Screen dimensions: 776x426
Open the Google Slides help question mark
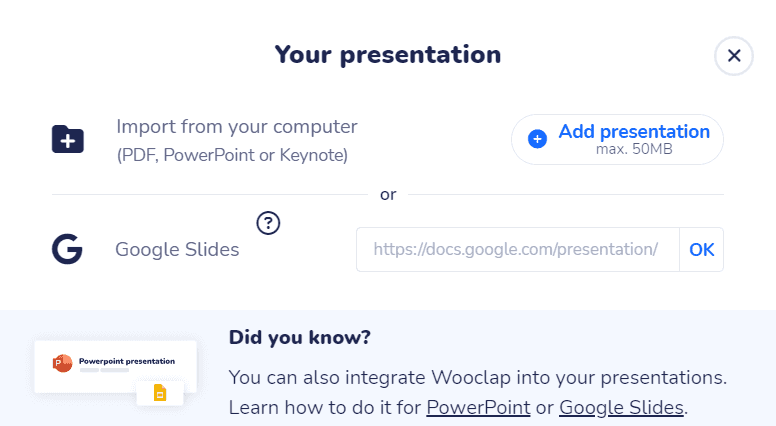coord(268,223)
